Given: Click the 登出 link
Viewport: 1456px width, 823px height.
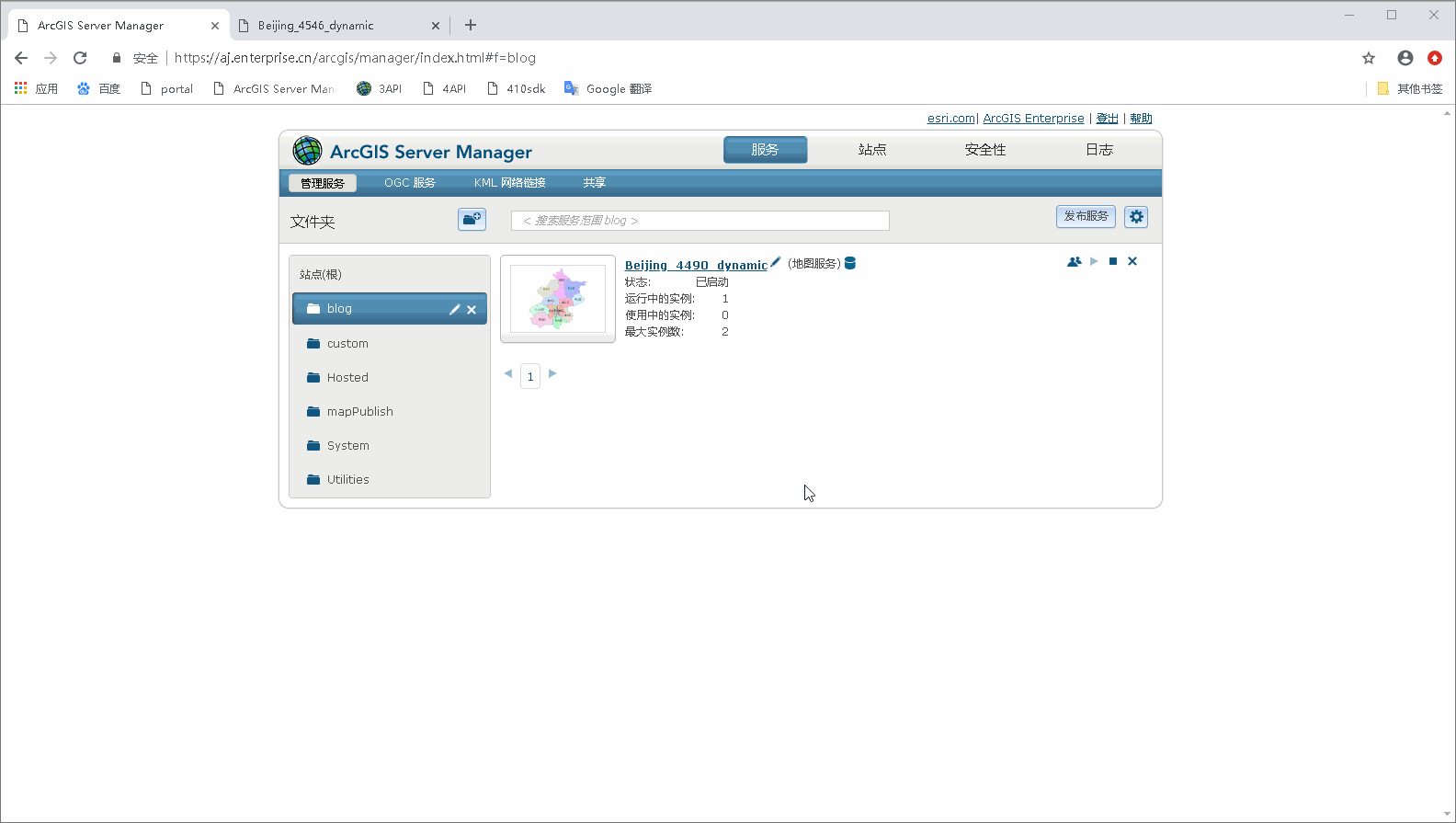Looking at the screenshot, I should [x=1108, y=118].
